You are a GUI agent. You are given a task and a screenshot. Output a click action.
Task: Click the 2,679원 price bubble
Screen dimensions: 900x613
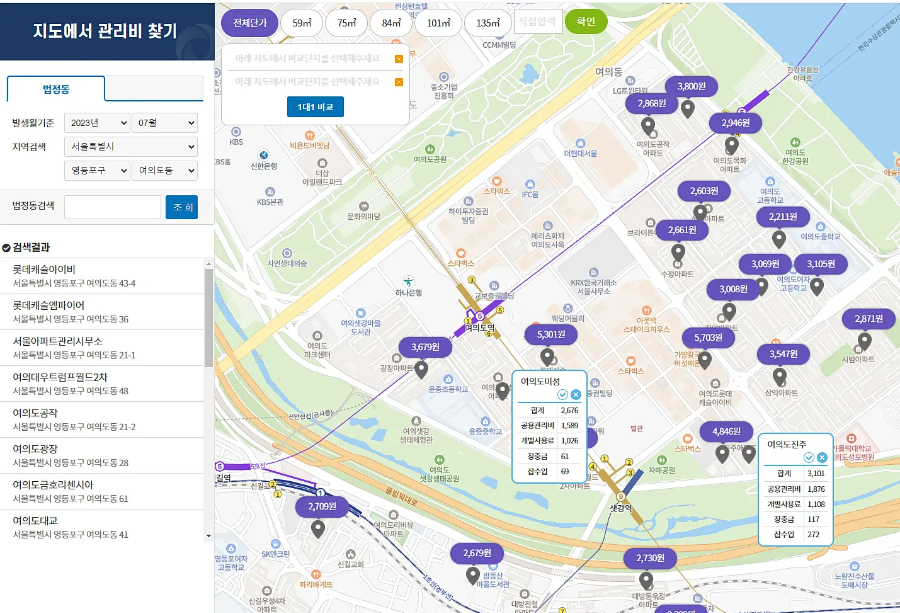coord(478,553)
